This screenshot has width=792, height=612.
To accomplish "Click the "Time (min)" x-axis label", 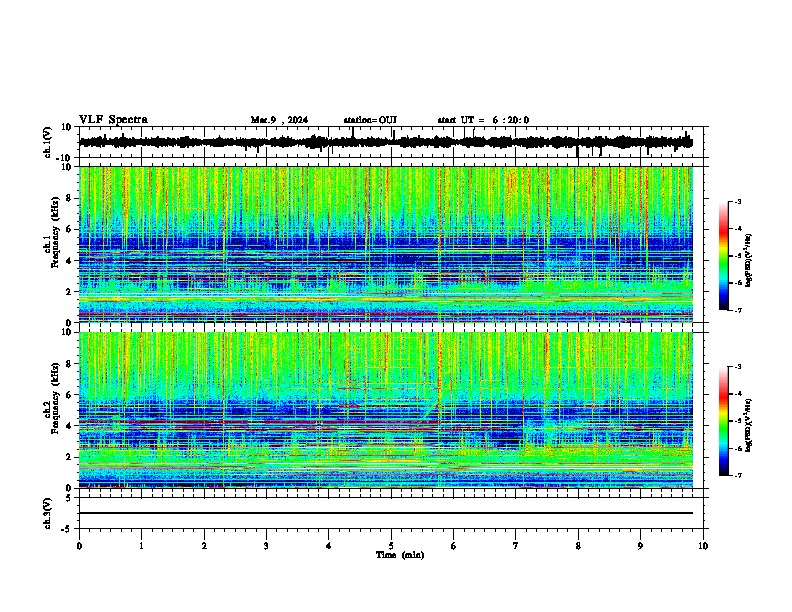I will (400, 555).
